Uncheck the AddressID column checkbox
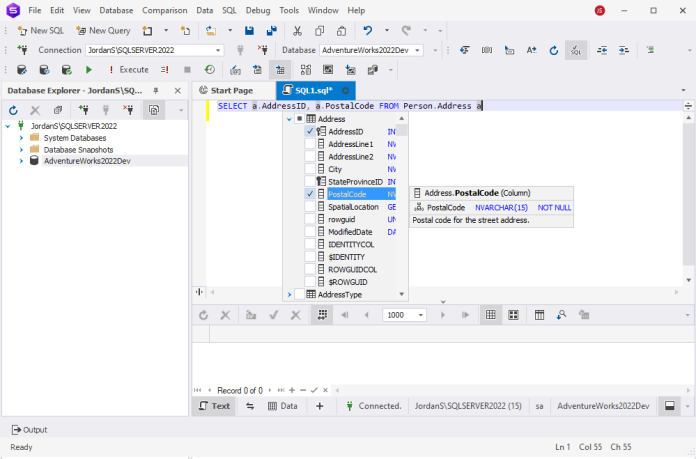Image resolution: width=696 pixels, height=459 pixels. [310, 132]
